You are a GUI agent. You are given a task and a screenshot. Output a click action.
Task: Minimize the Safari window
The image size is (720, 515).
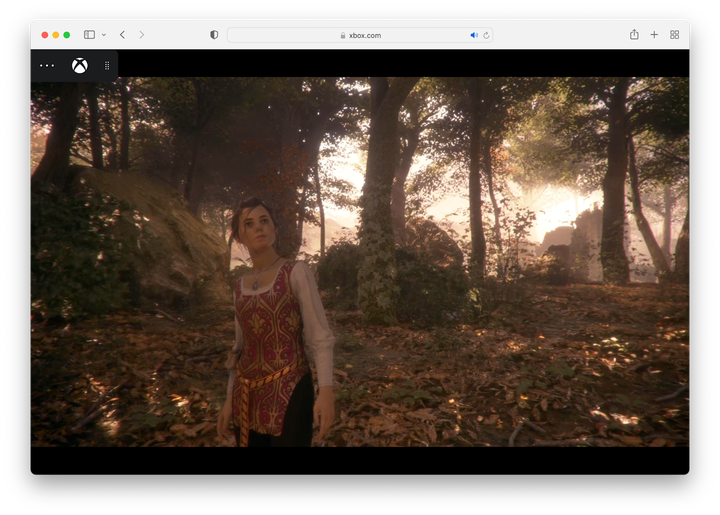click(56, 35)
